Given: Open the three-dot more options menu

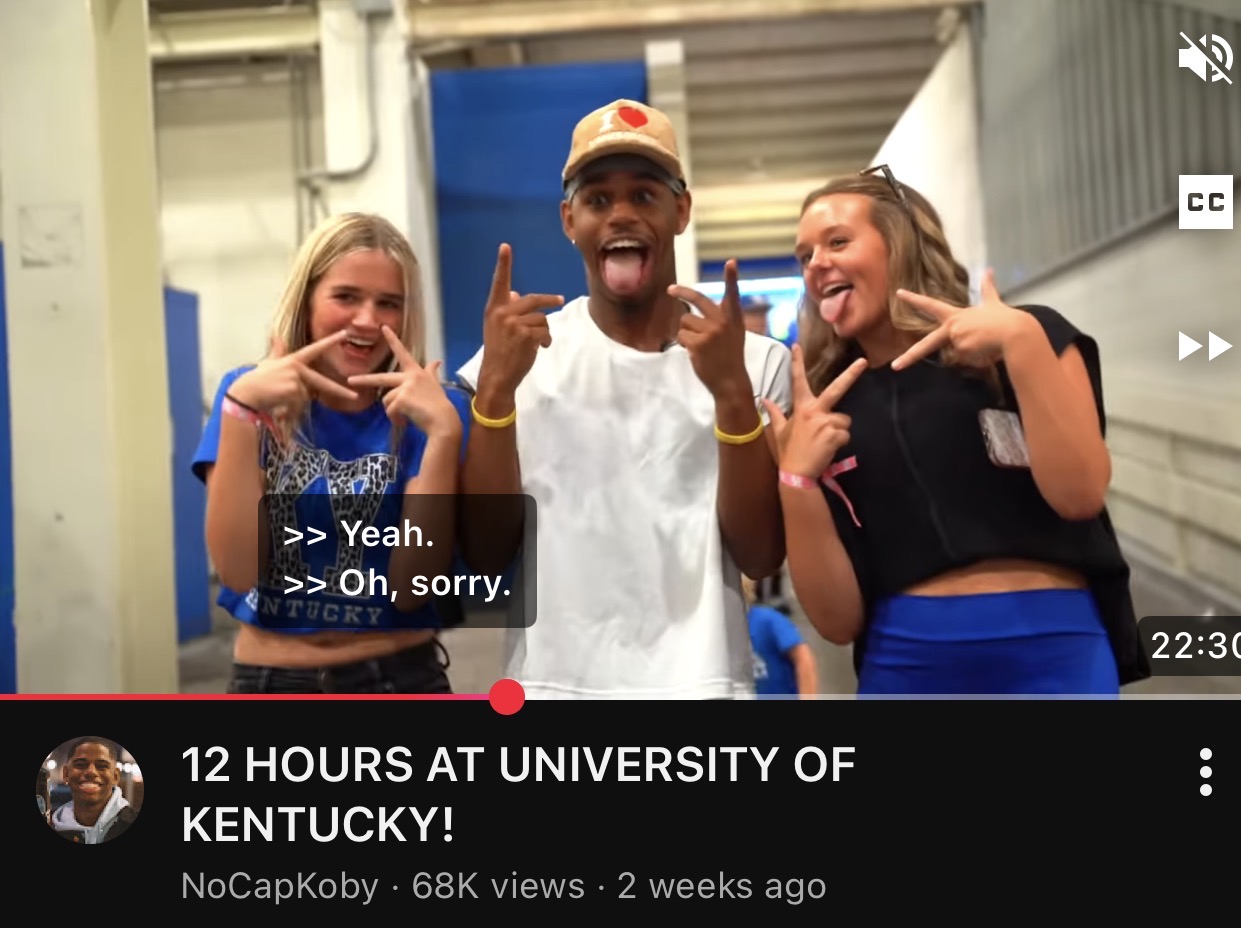Looking at the screenshot, I should [x=1206, y=772].
